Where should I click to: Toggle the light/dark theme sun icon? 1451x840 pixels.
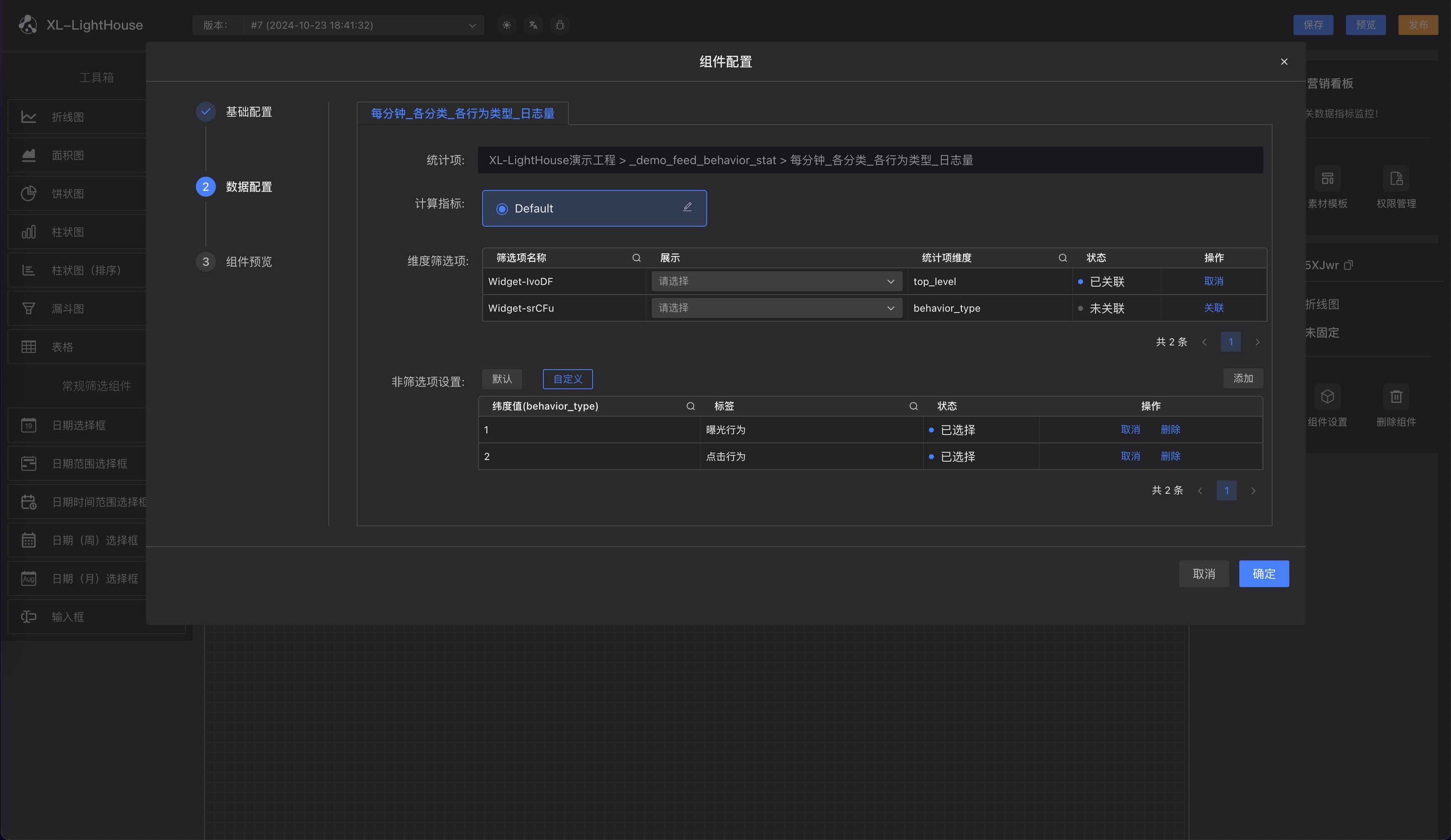(506, 25)
